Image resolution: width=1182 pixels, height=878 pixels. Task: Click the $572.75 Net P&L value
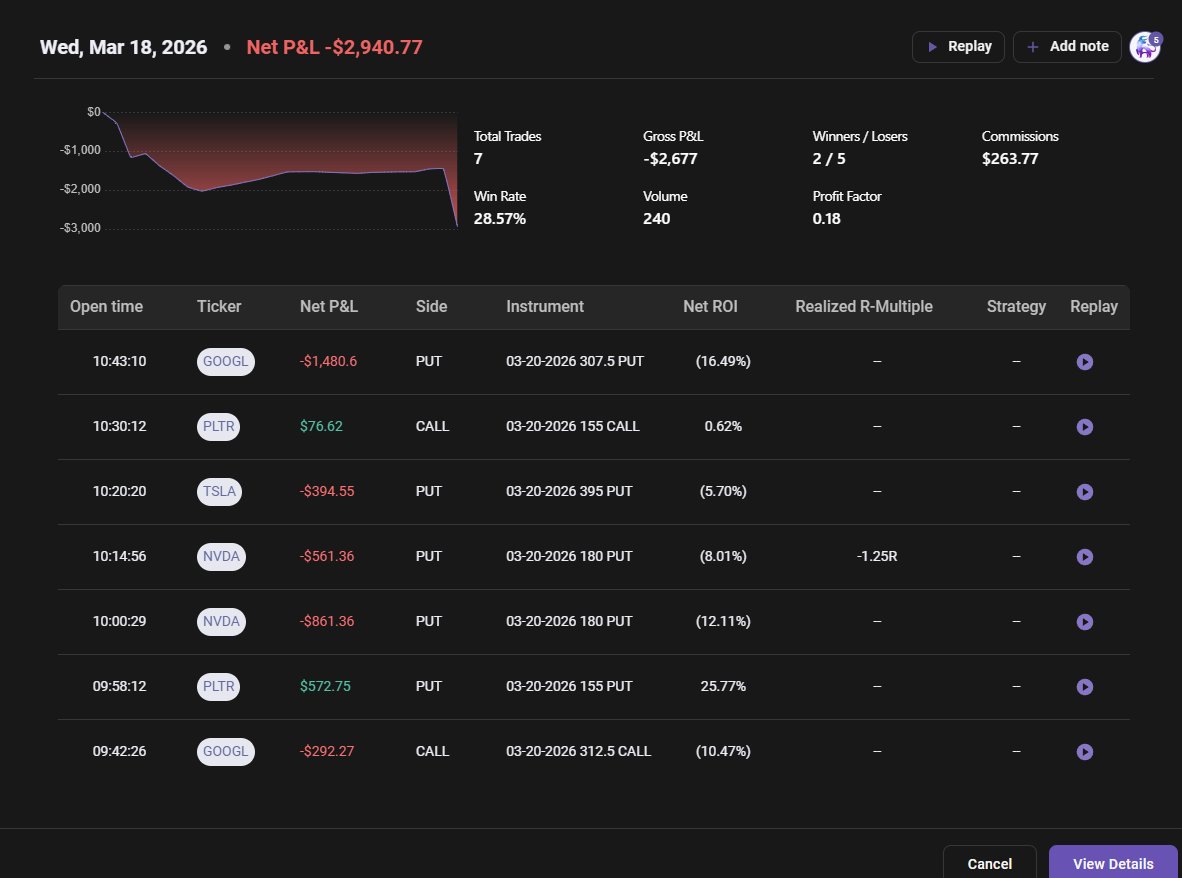(325, 686)
